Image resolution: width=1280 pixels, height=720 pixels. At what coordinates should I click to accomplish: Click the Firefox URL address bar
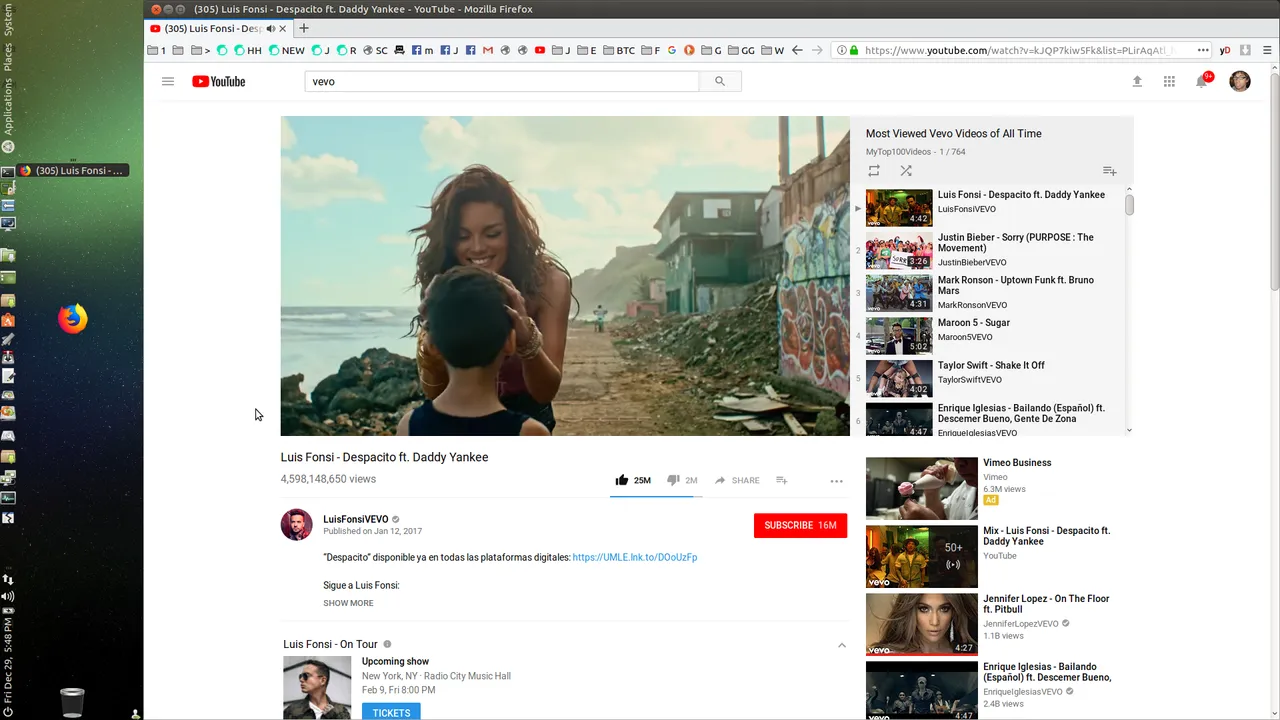coord(1020,50)
